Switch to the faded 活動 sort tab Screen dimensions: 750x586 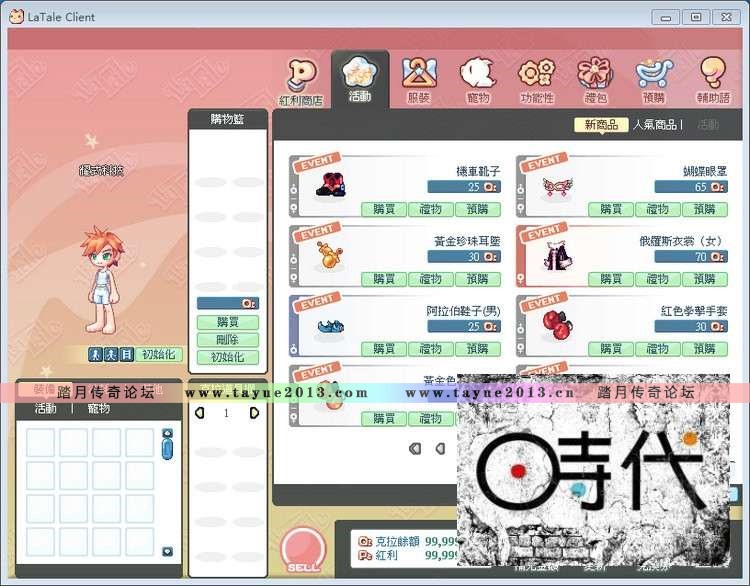click(x=708, y=125)
